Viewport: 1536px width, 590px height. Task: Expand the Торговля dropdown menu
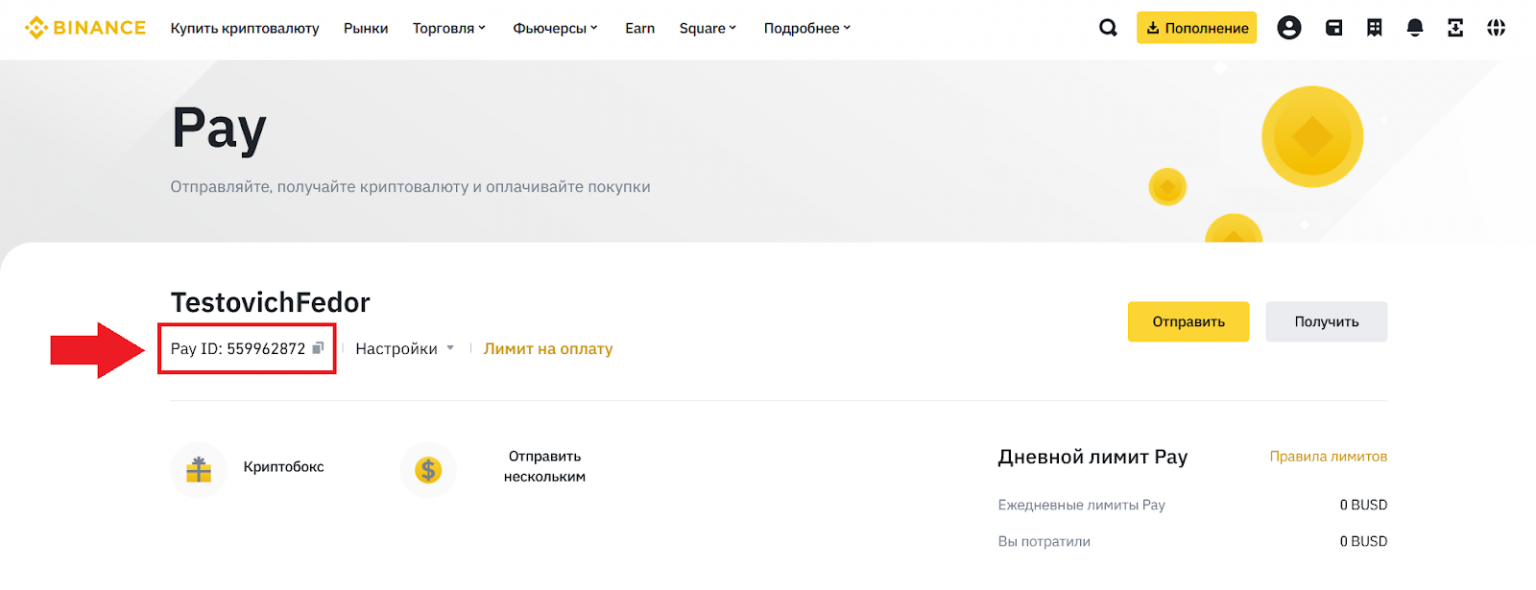pos(449,28)
